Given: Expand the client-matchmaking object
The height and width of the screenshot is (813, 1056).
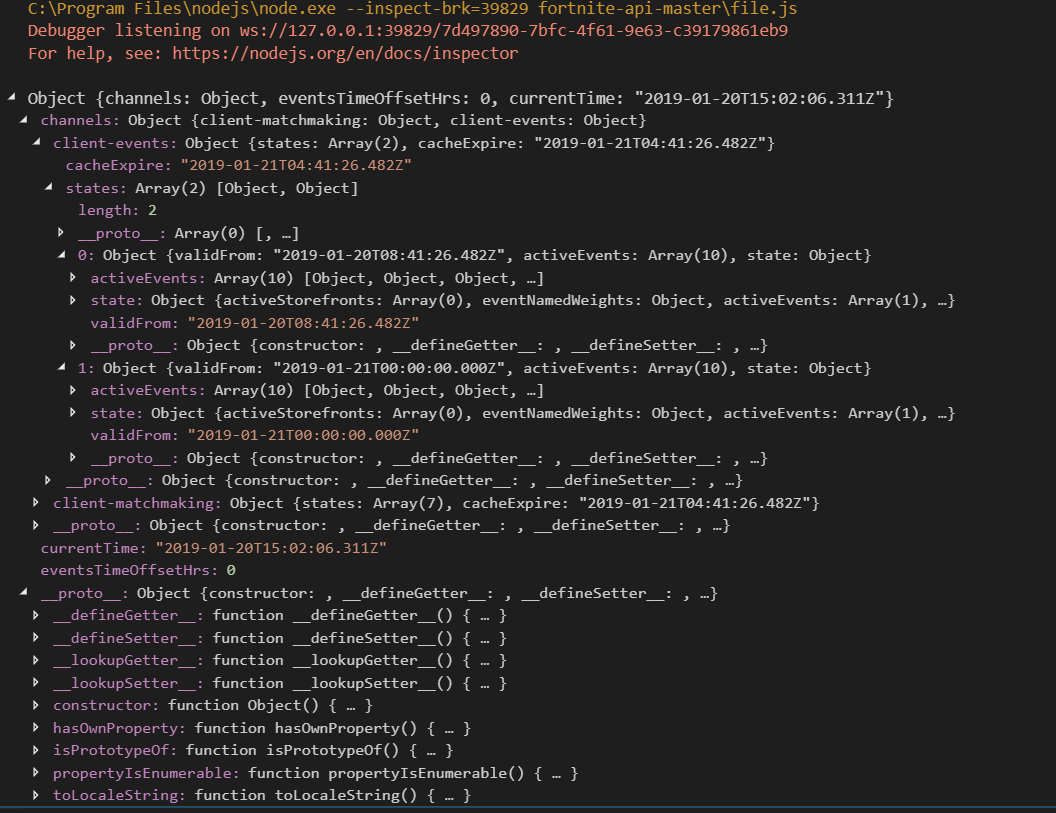Looking at the screenshot, I should [x=36, y=502].
